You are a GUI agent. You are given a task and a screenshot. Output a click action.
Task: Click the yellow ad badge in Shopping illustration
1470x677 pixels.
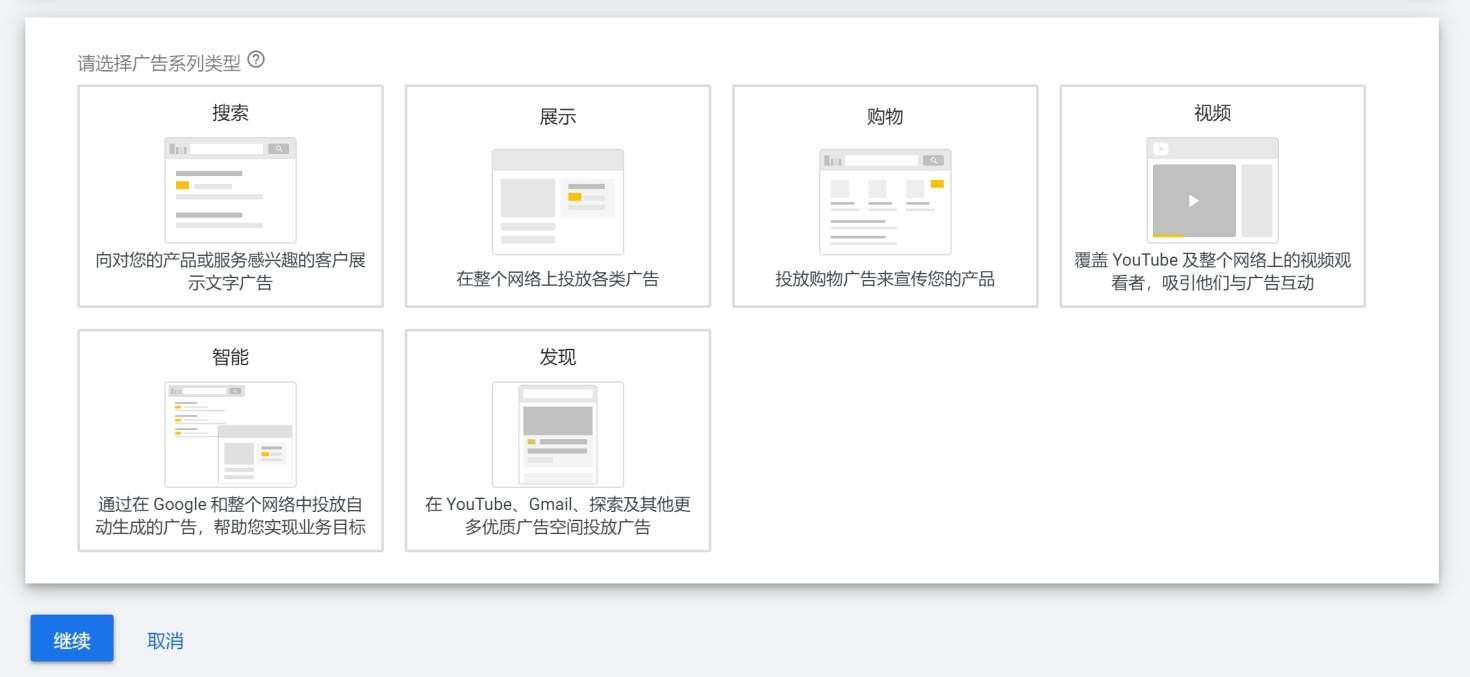pyautogui.click(x=935, y=183)
